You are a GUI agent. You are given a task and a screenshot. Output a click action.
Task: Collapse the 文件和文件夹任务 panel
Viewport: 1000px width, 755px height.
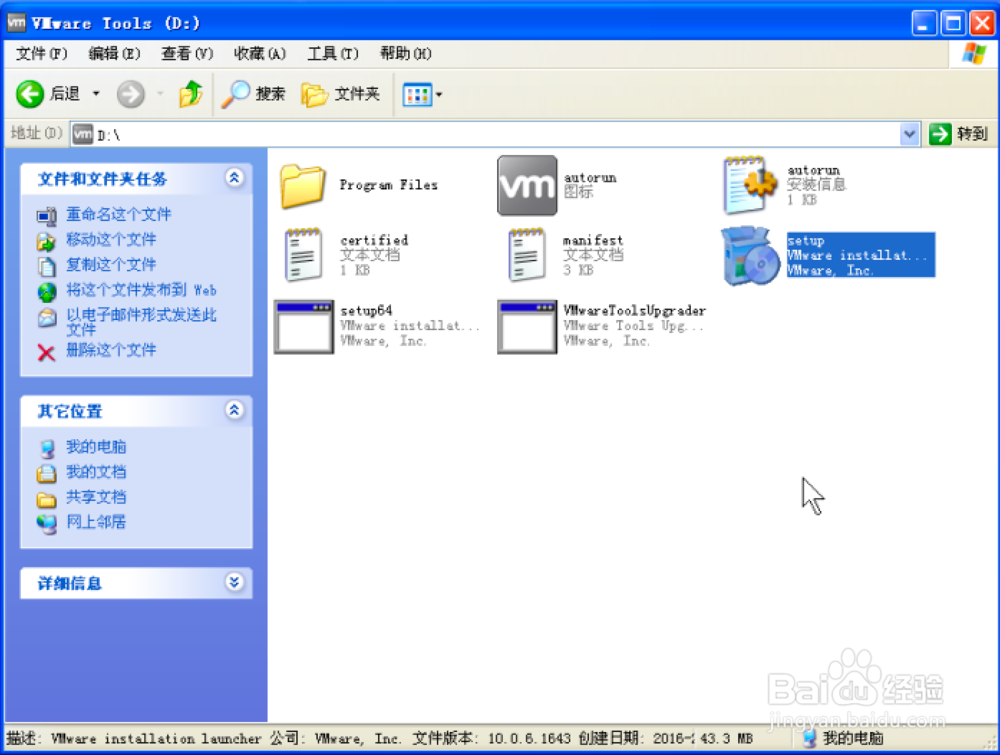(234, 178)
